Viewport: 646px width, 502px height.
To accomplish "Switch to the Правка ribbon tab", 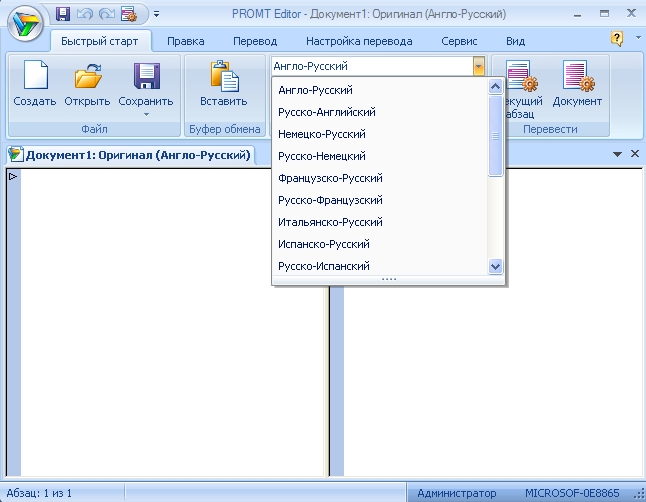I will (x=186, y=41).
